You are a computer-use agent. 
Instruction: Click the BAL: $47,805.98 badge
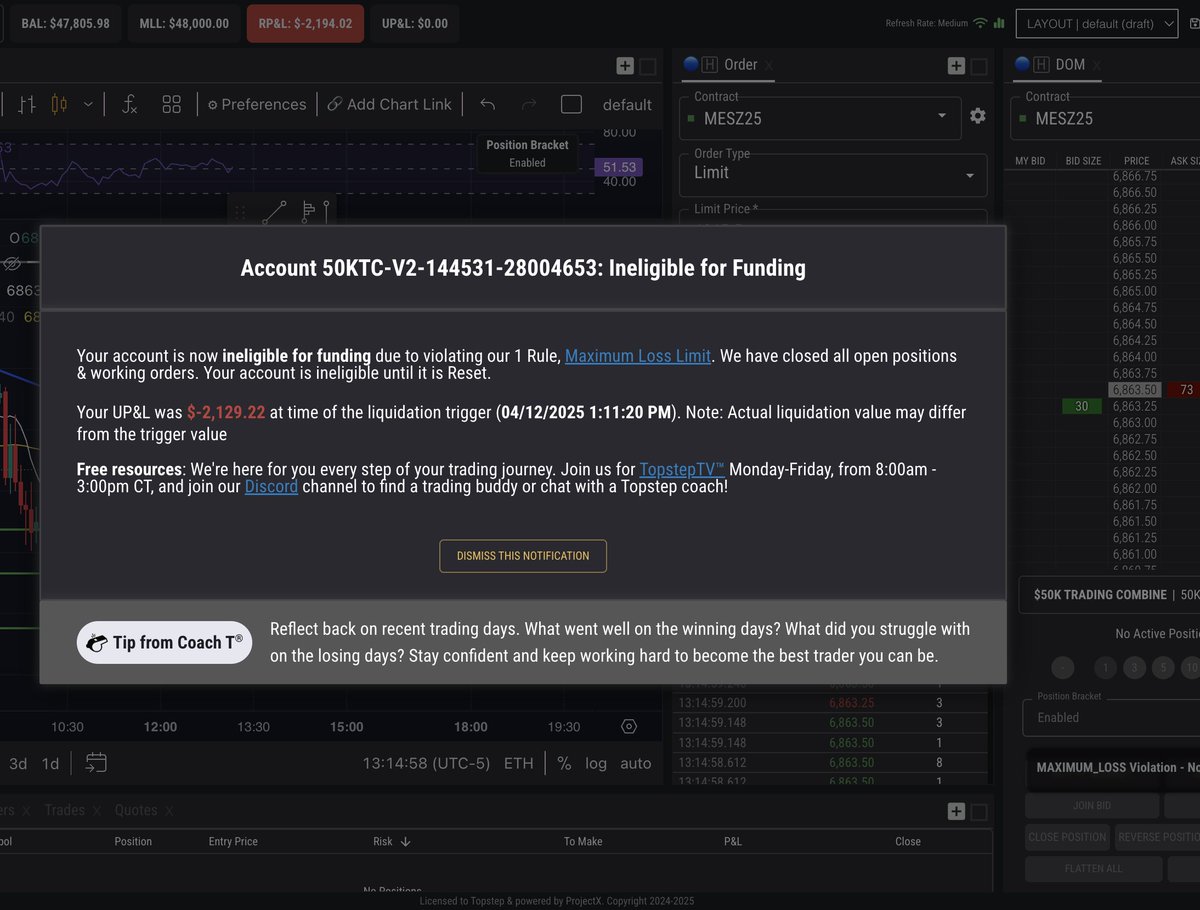(x=65, y=24)
